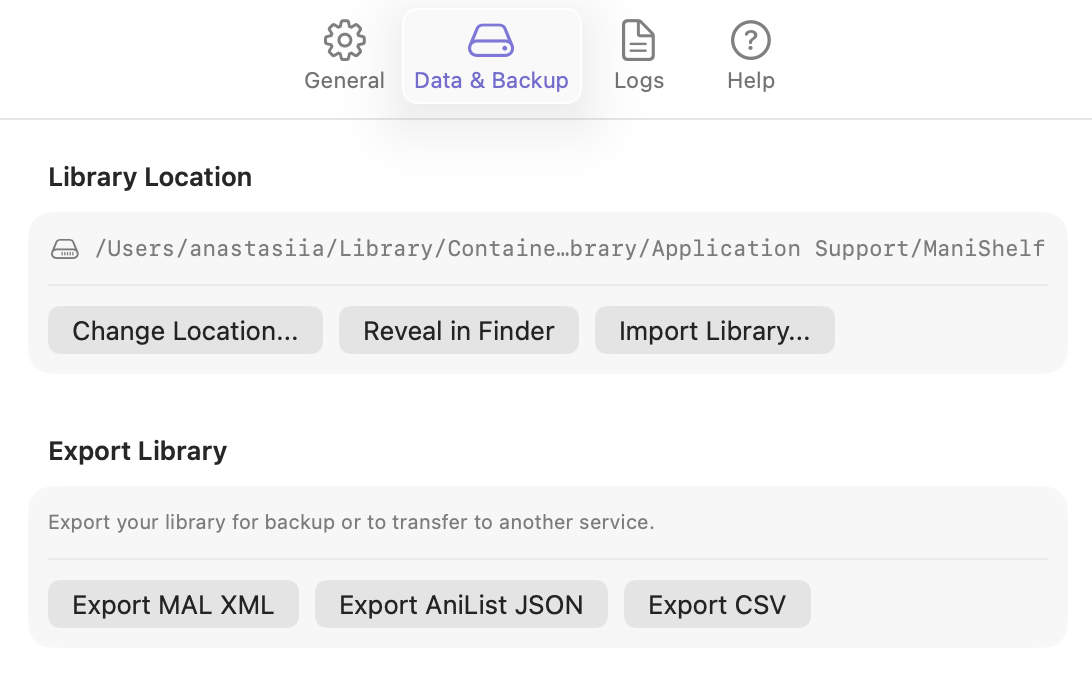This screenshot has width=1092, height=688.
Task: Export library as MAL XML
Action: pos(173,604)
